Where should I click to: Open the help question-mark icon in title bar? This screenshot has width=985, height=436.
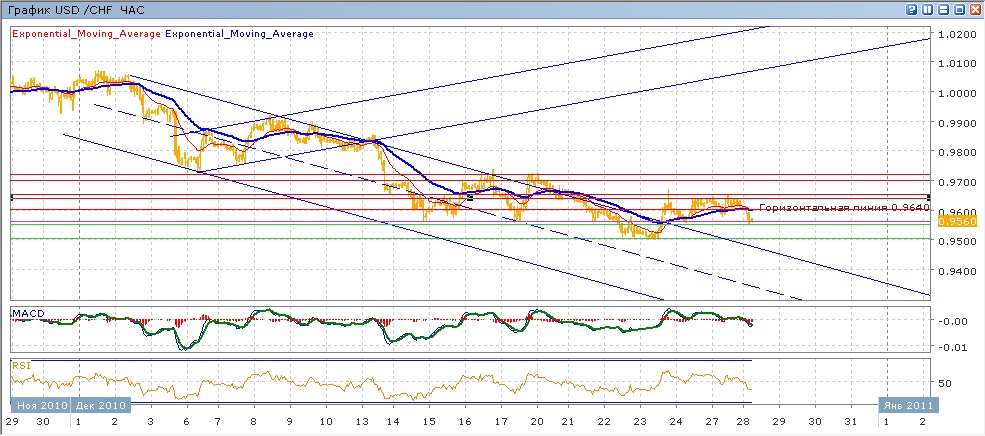[912, 10]
